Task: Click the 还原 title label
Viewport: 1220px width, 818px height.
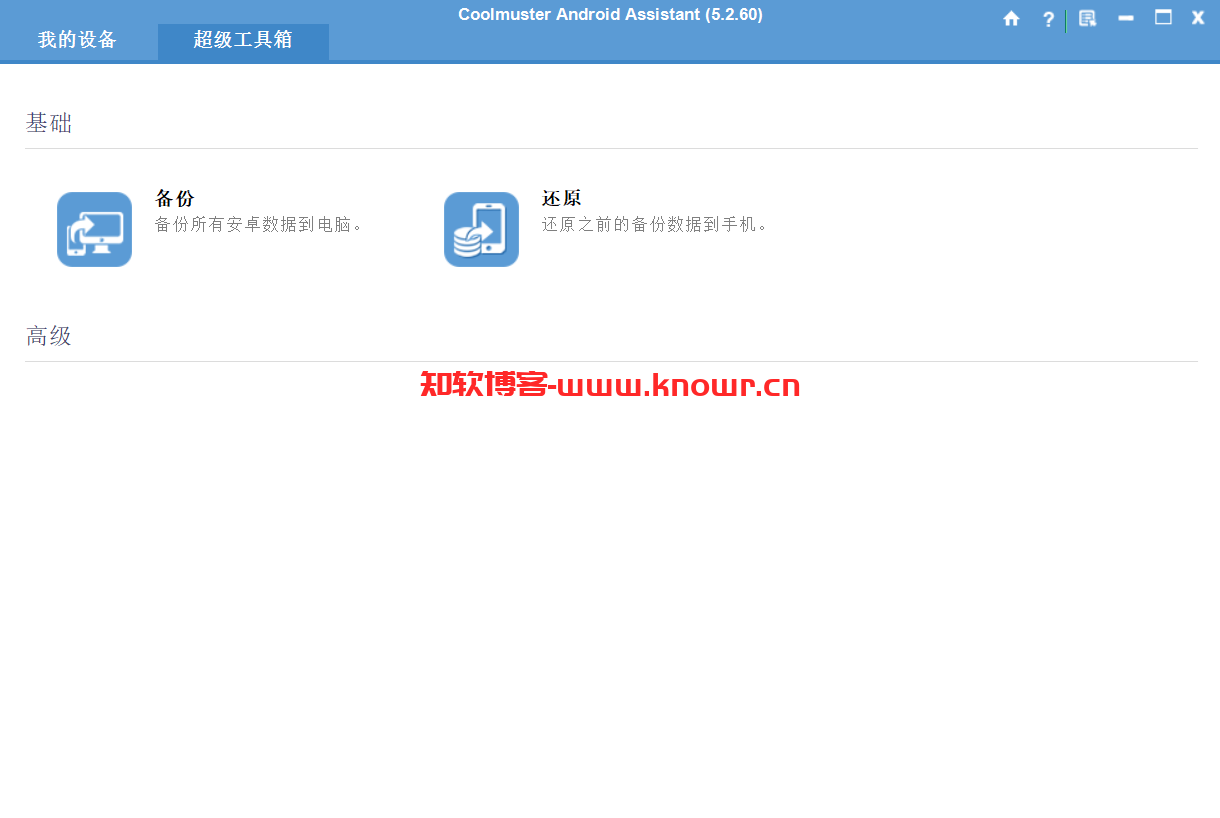Action: (561, 198)
